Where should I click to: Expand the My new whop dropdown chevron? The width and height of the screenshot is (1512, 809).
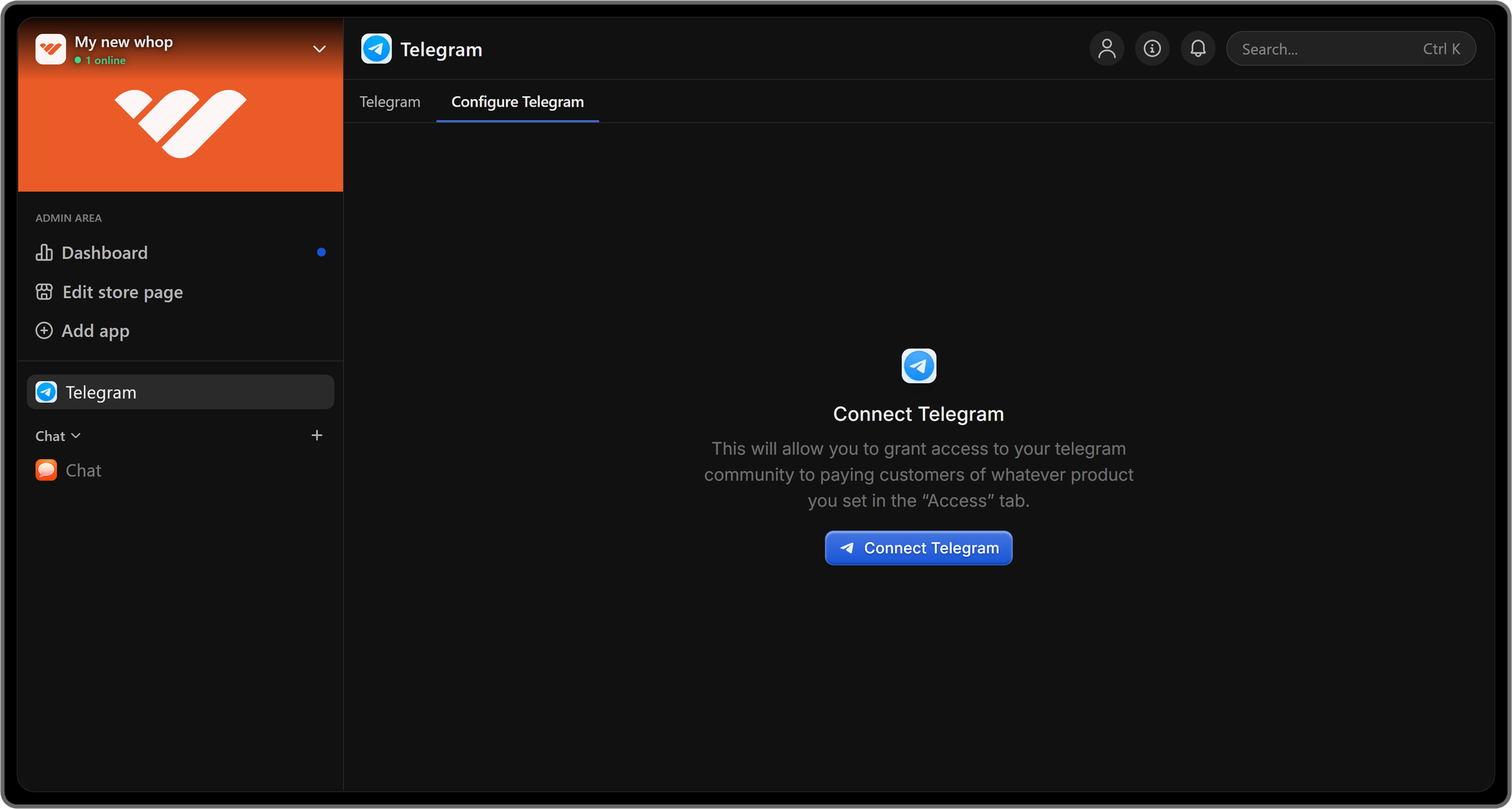319,49
